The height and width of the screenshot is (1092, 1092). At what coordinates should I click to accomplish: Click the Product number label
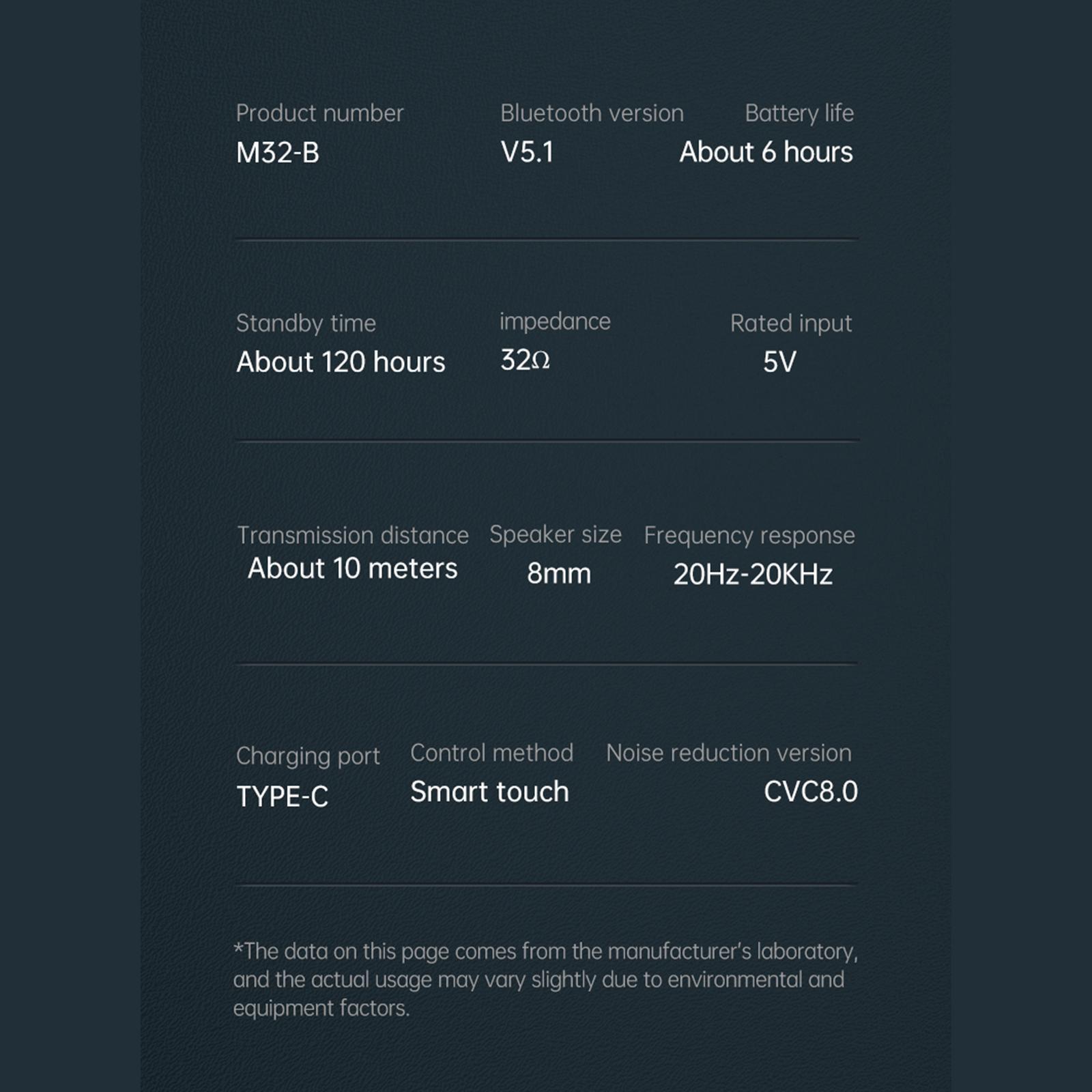[319, 113]
